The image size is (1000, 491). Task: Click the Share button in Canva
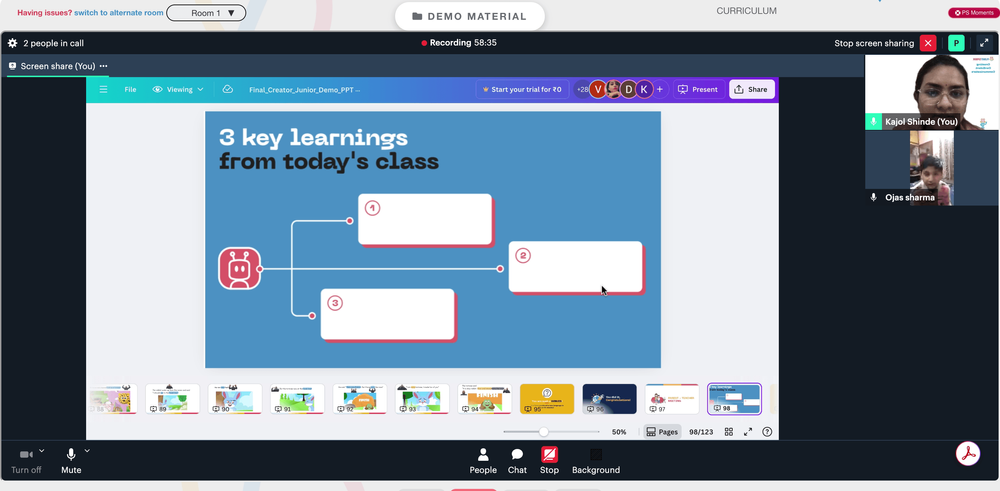coord(752,89)
